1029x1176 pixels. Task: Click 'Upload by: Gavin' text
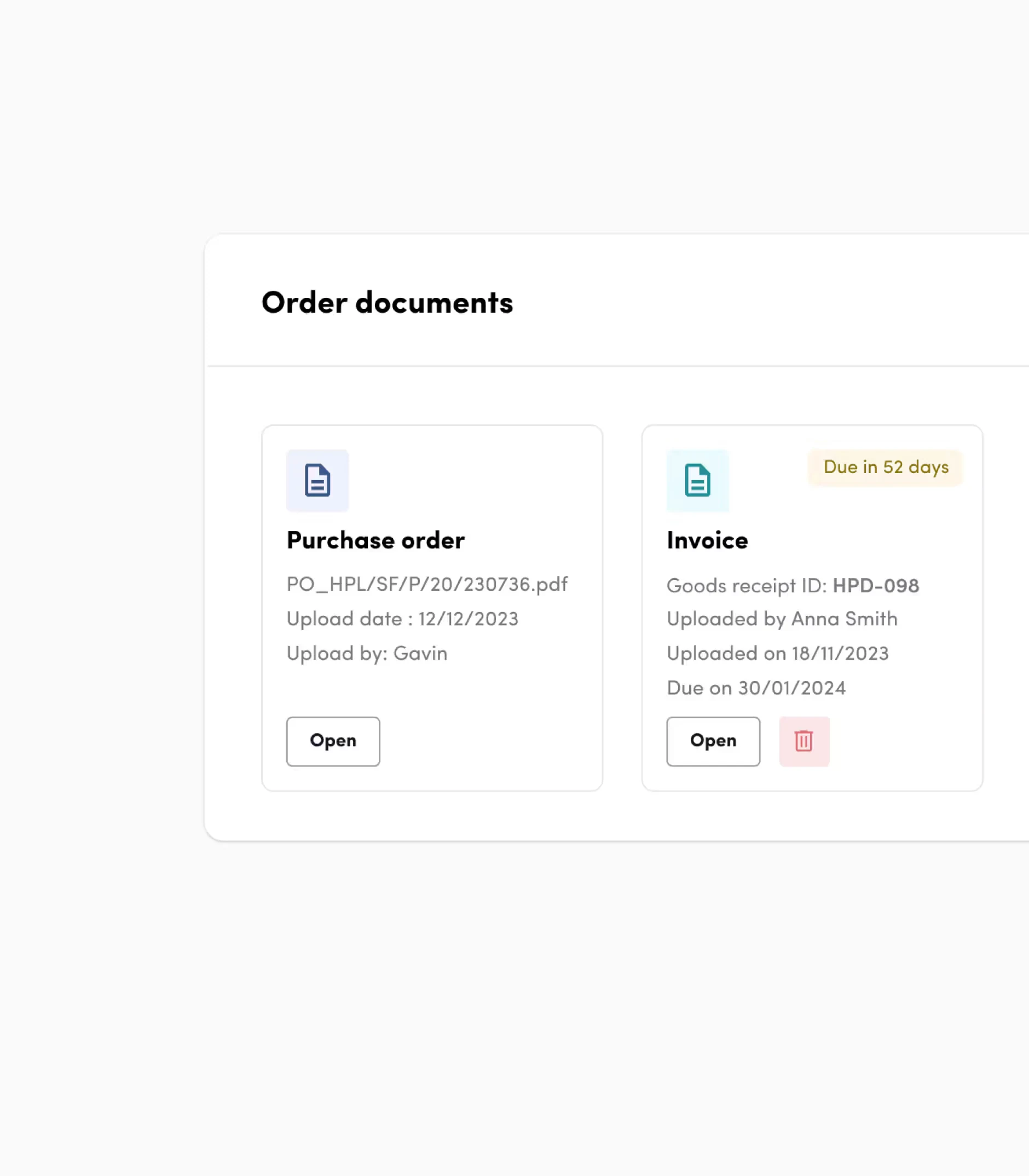click(x=367, y=654)
